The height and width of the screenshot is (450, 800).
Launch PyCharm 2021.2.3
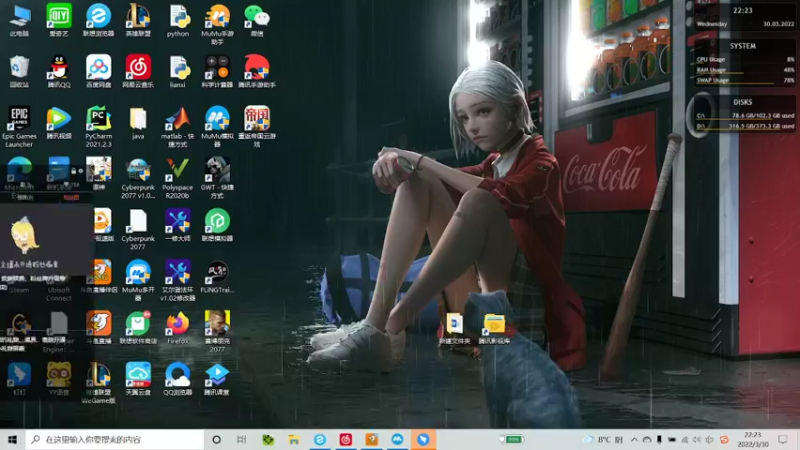click(x=98, y=127)
